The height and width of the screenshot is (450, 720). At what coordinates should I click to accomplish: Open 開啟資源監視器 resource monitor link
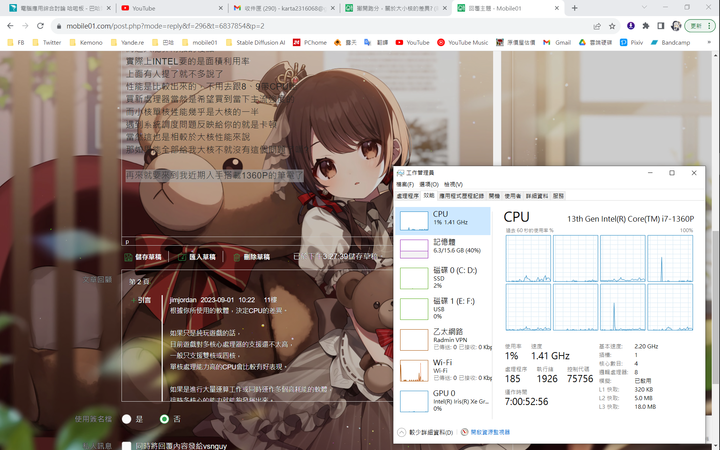[486, 433]
